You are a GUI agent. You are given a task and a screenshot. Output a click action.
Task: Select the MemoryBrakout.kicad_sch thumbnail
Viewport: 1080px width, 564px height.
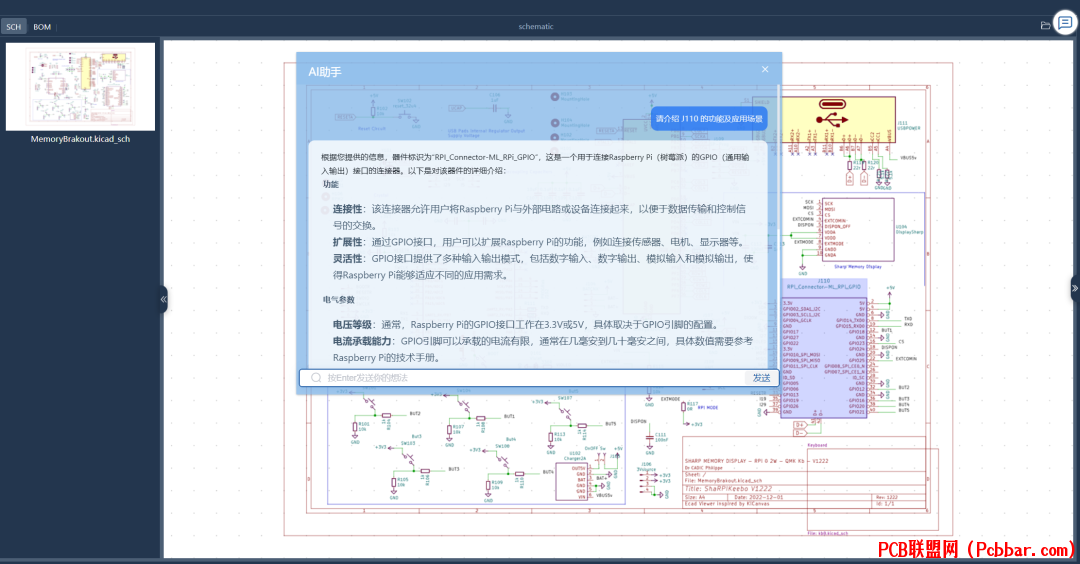[x=81, y=87]
